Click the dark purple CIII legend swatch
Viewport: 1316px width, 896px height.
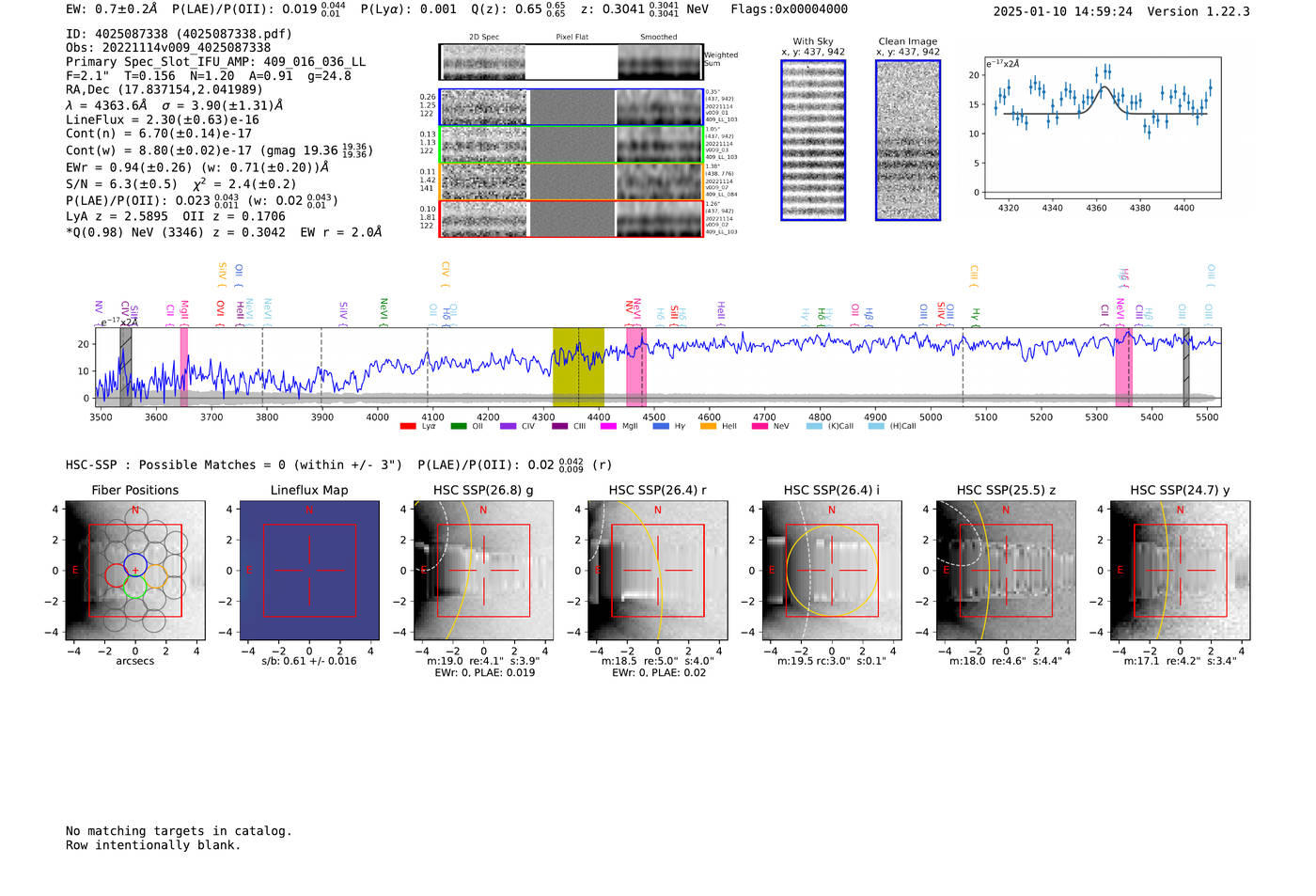pyautogui.click(x=560, y=426)
